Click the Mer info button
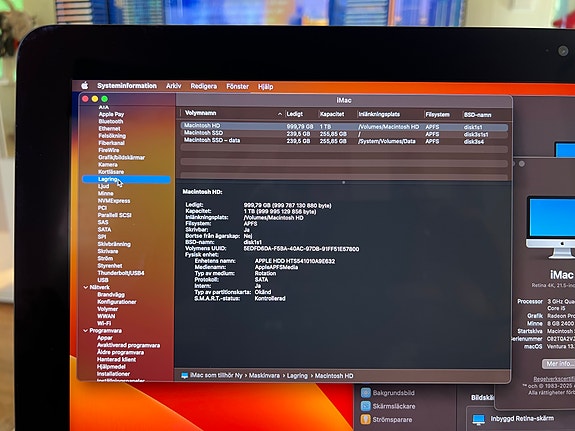The image size is (575, 431). [x=558, y=364]
